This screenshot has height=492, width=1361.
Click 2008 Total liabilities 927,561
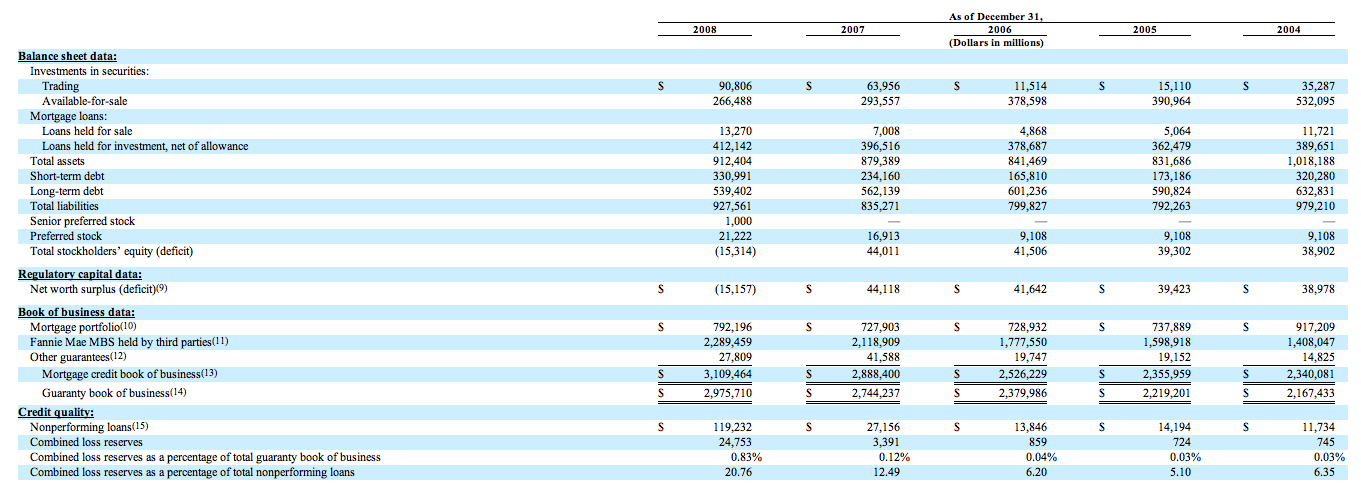[731, 206]
